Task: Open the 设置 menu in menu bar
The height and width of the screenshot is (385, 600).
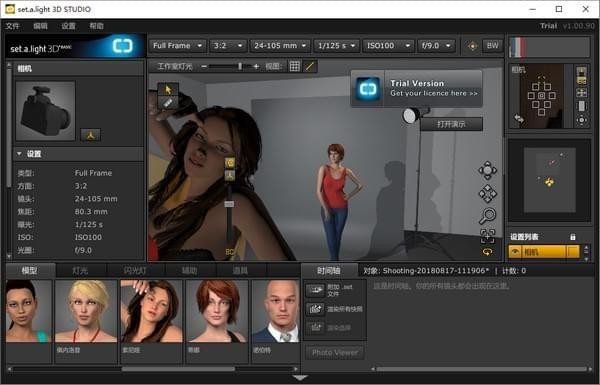Action: pos(68,26)
